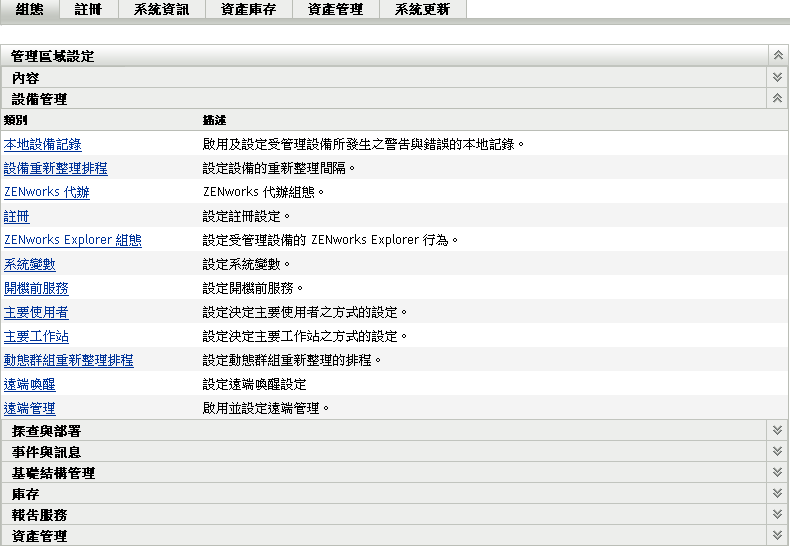Screen dimensions: 790x546
Task: Click the 庫存 section title
Action: (26, 495)
